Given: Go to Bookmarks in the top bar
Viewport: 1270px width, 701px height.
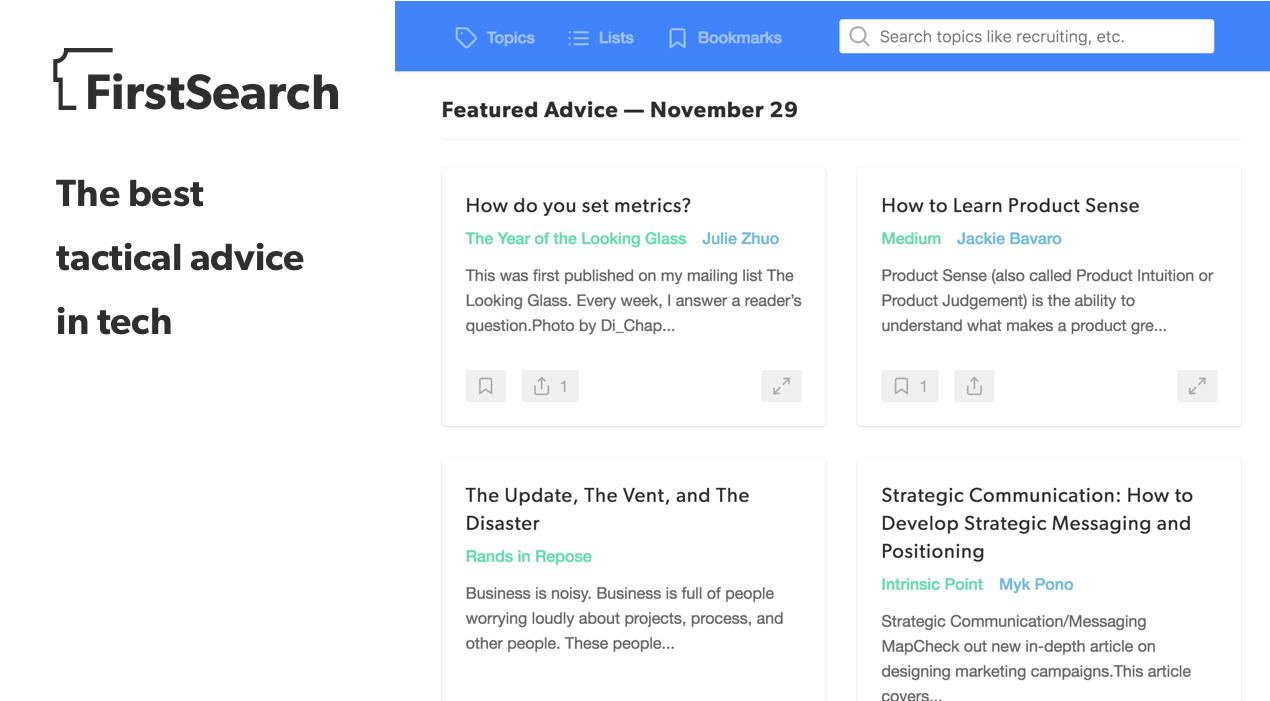Looking at the screenshot, I should tap(725, 38).
